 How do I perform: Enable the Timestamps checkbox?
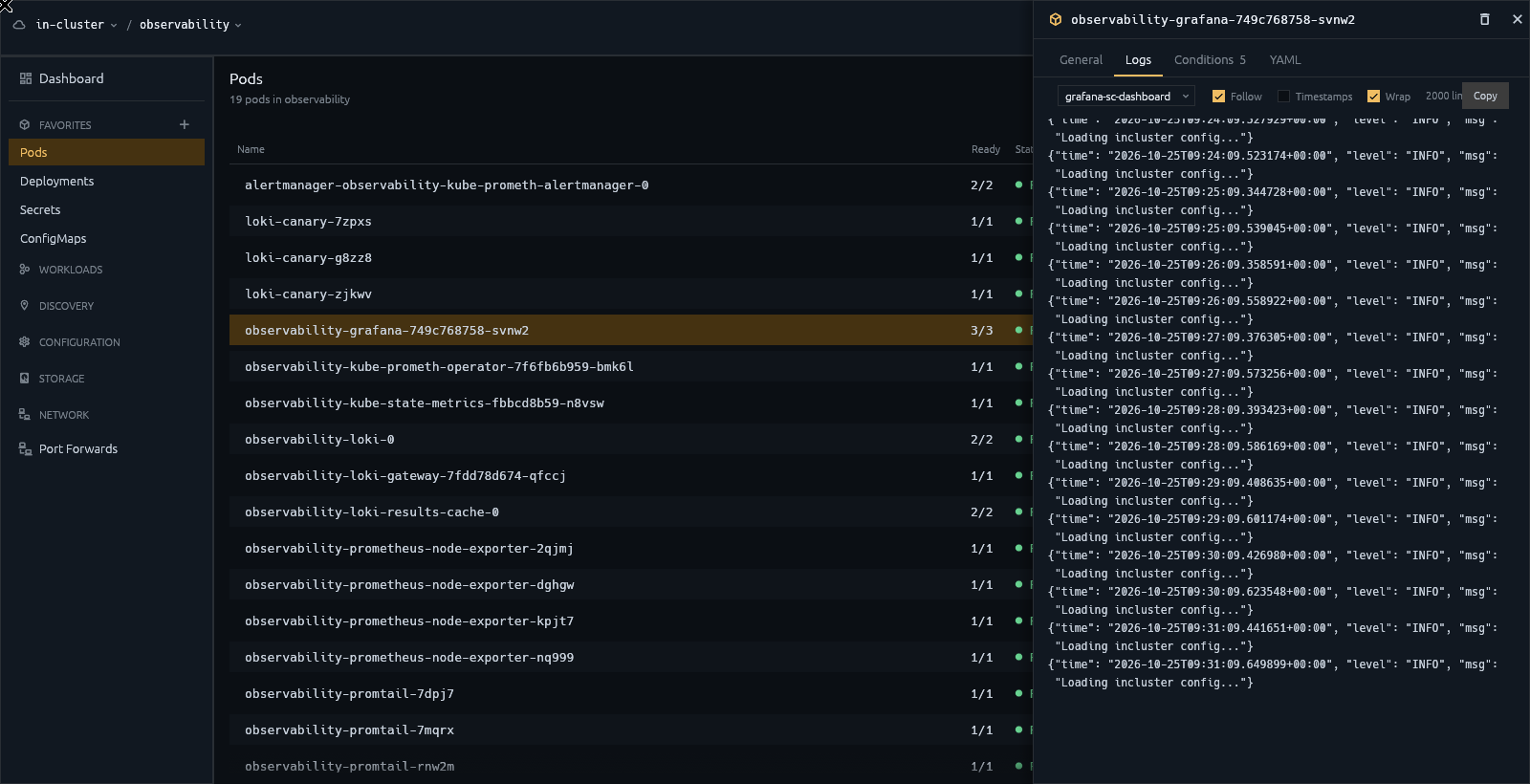pyautogui.click(x=1283, y=97)
